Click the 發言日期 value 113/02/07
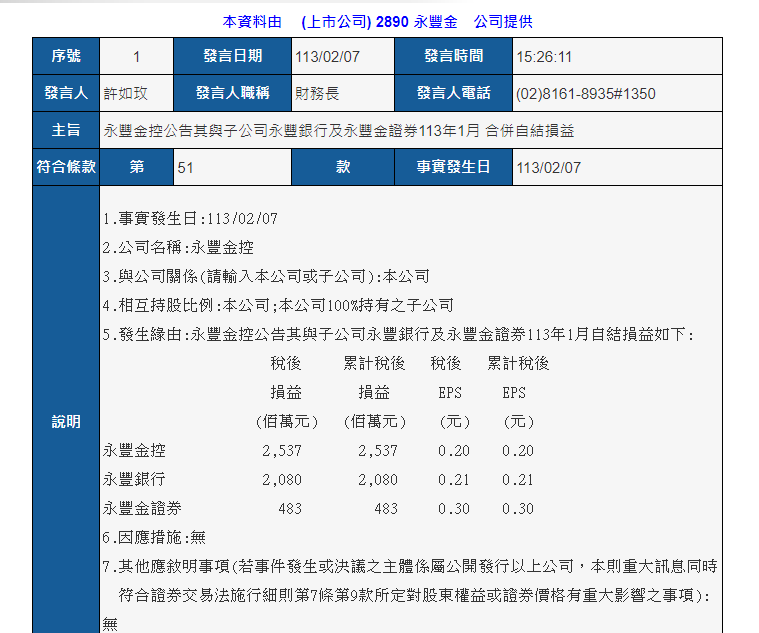This screenshot has width=759, height=633. tap(328, 57)
